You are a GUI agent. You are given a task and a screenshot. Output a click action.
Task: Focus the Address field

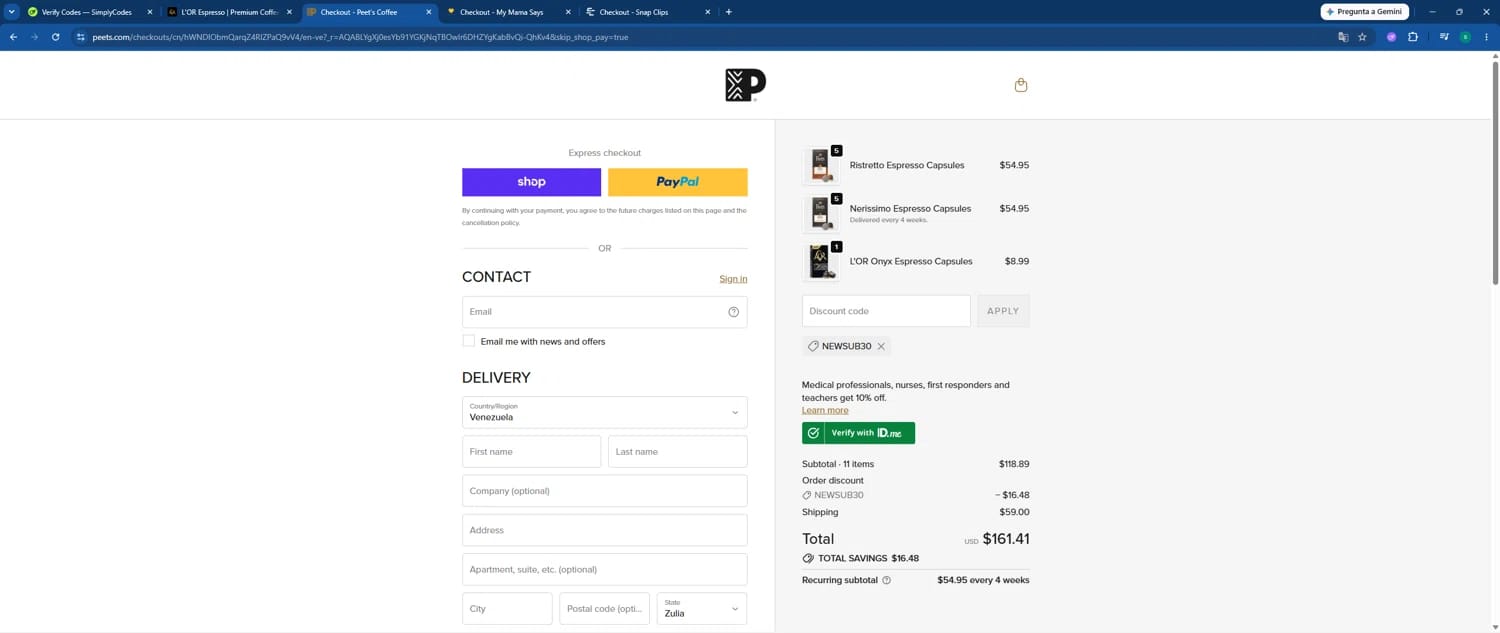(x=604, y=530)
